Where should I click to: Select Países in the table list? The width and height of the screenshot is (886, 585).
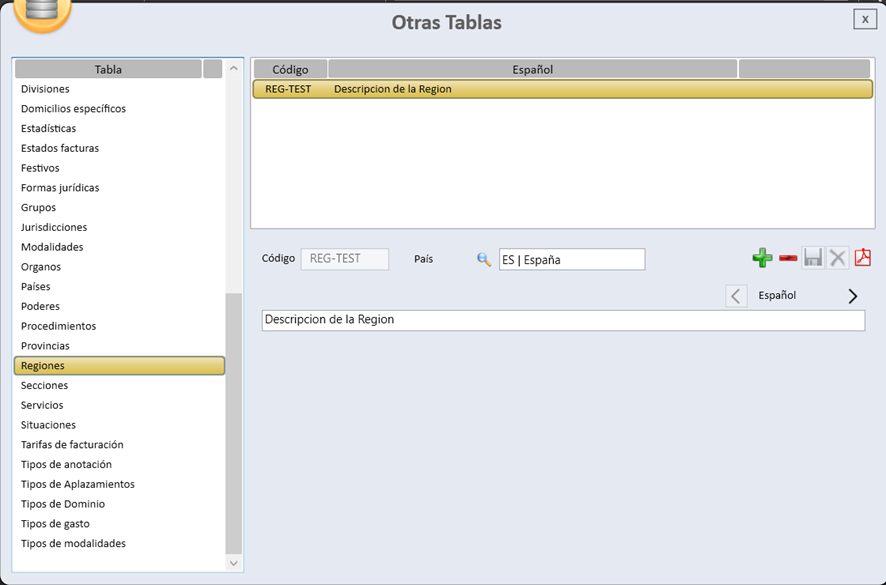pos(36,287)
